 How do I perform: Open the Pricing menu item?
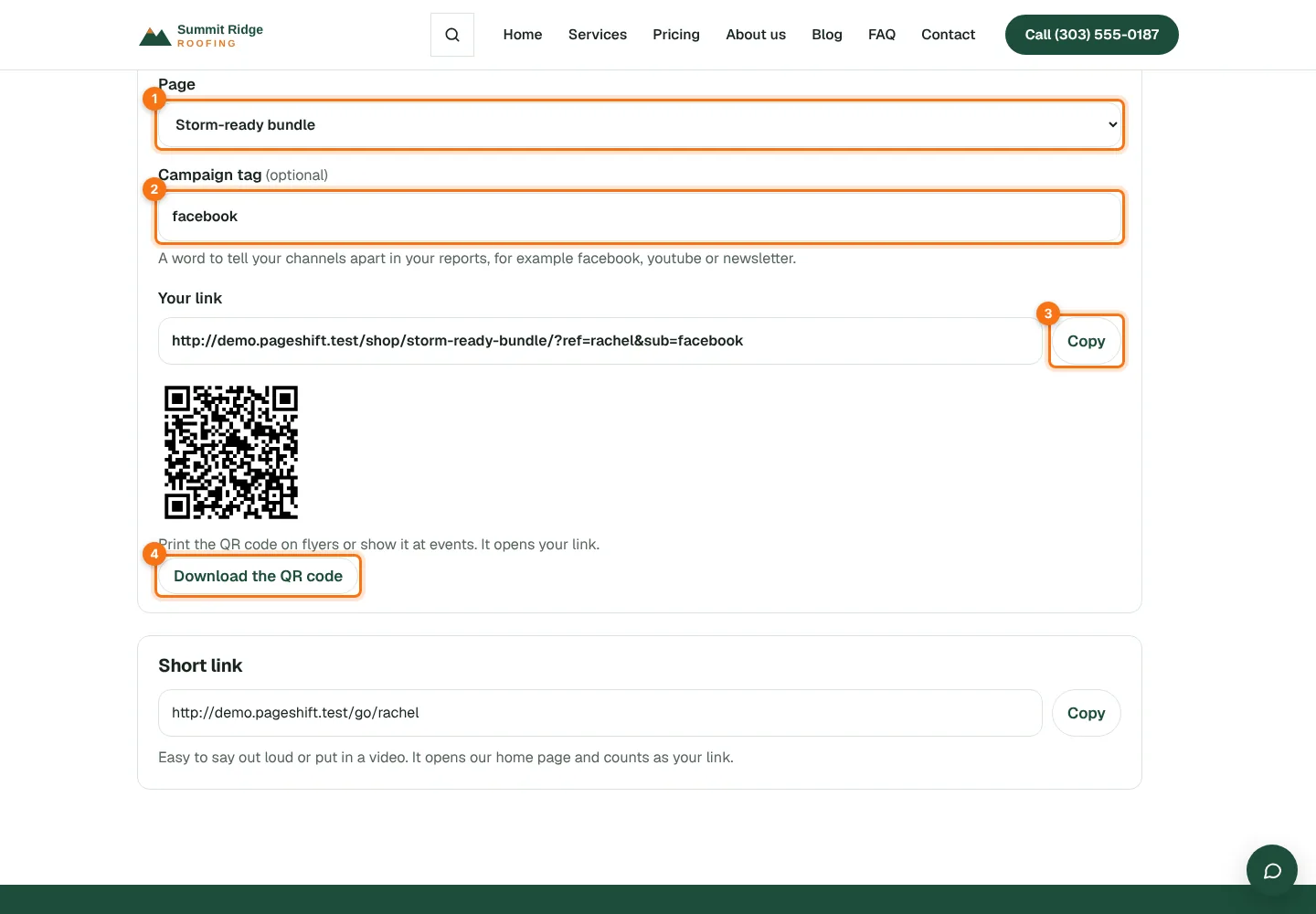676,35
